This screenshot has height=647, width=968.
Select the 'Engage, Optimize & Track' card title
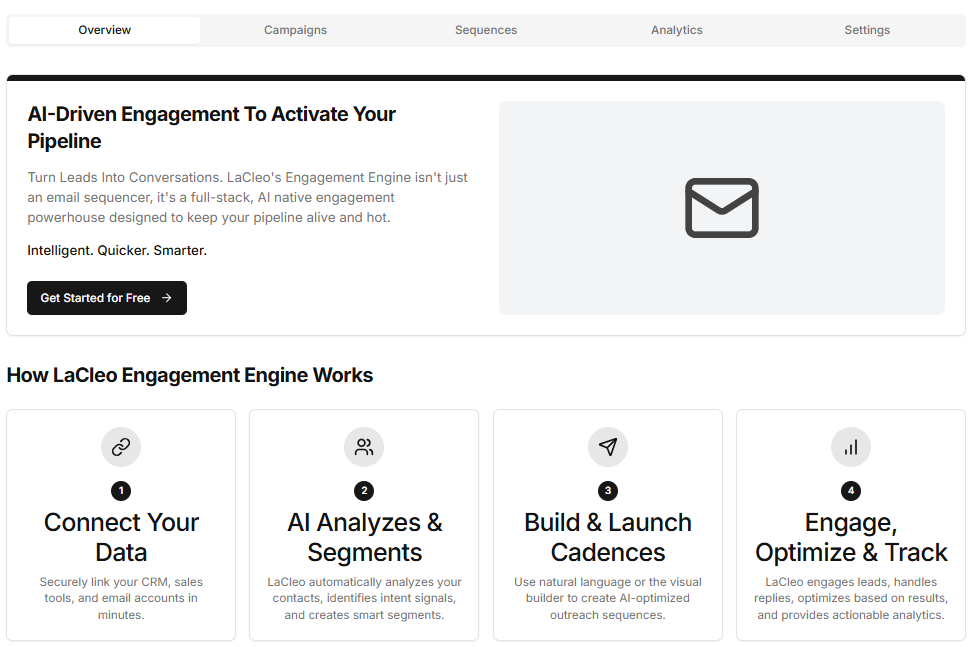[851, 537]
